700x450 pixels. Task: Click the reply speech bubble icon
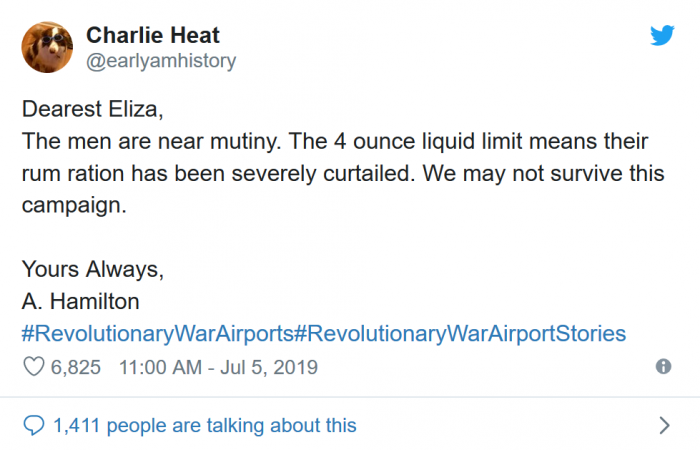click(33, 426)
